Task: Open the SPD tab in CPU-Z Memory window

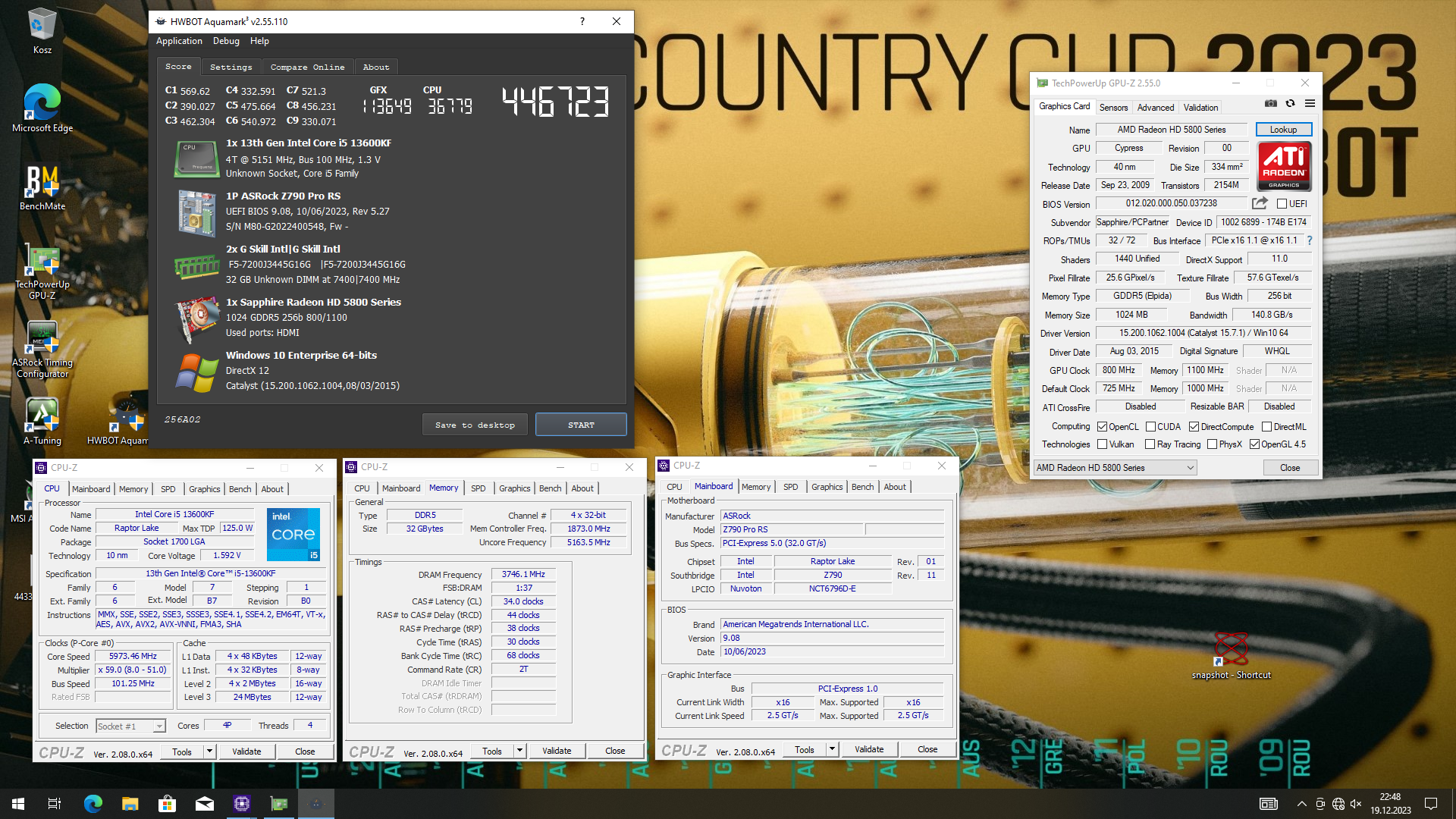Action: click(478, 488)
